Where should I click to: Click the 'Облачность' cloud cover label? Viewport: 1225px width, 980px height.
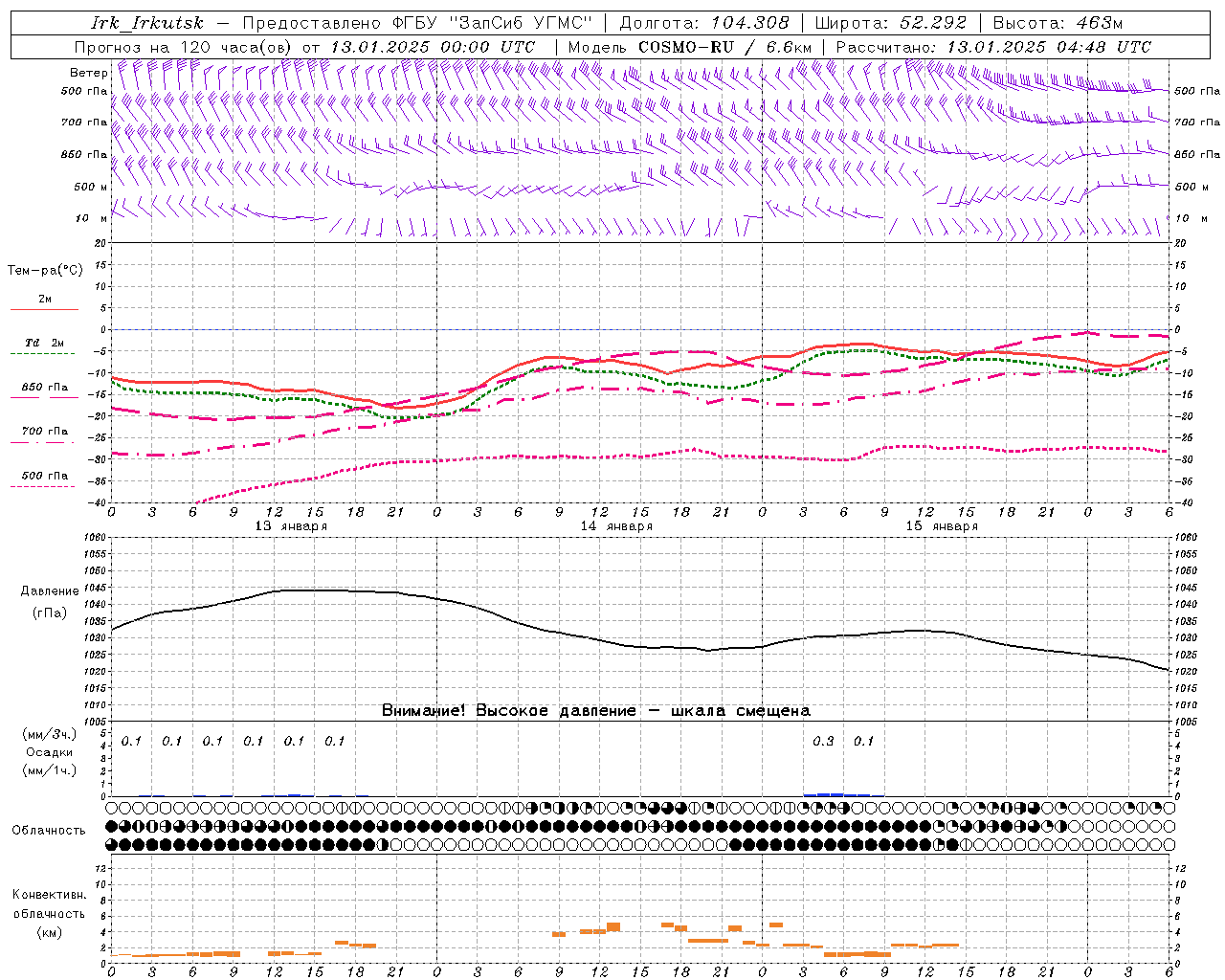point(49,831)
